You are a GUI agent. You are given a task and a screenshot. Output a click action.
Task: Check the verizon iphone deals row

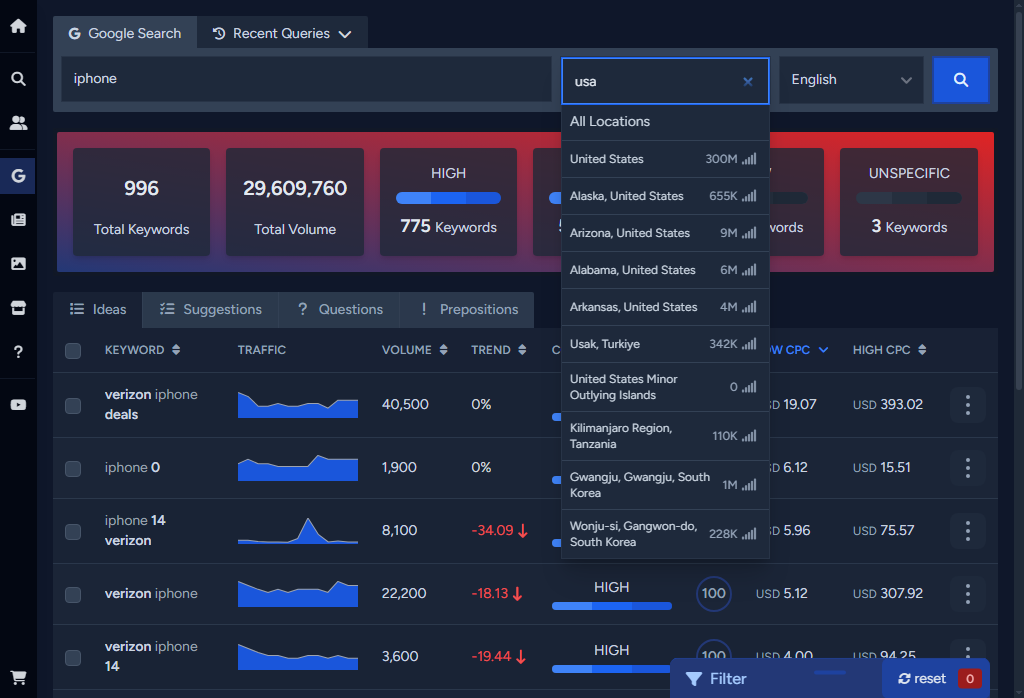(73, 405)
